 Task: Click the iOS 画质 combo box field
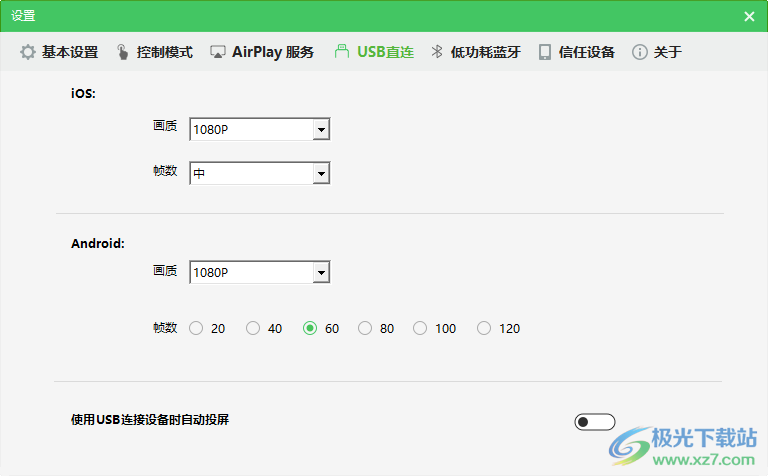coord(260,129)
